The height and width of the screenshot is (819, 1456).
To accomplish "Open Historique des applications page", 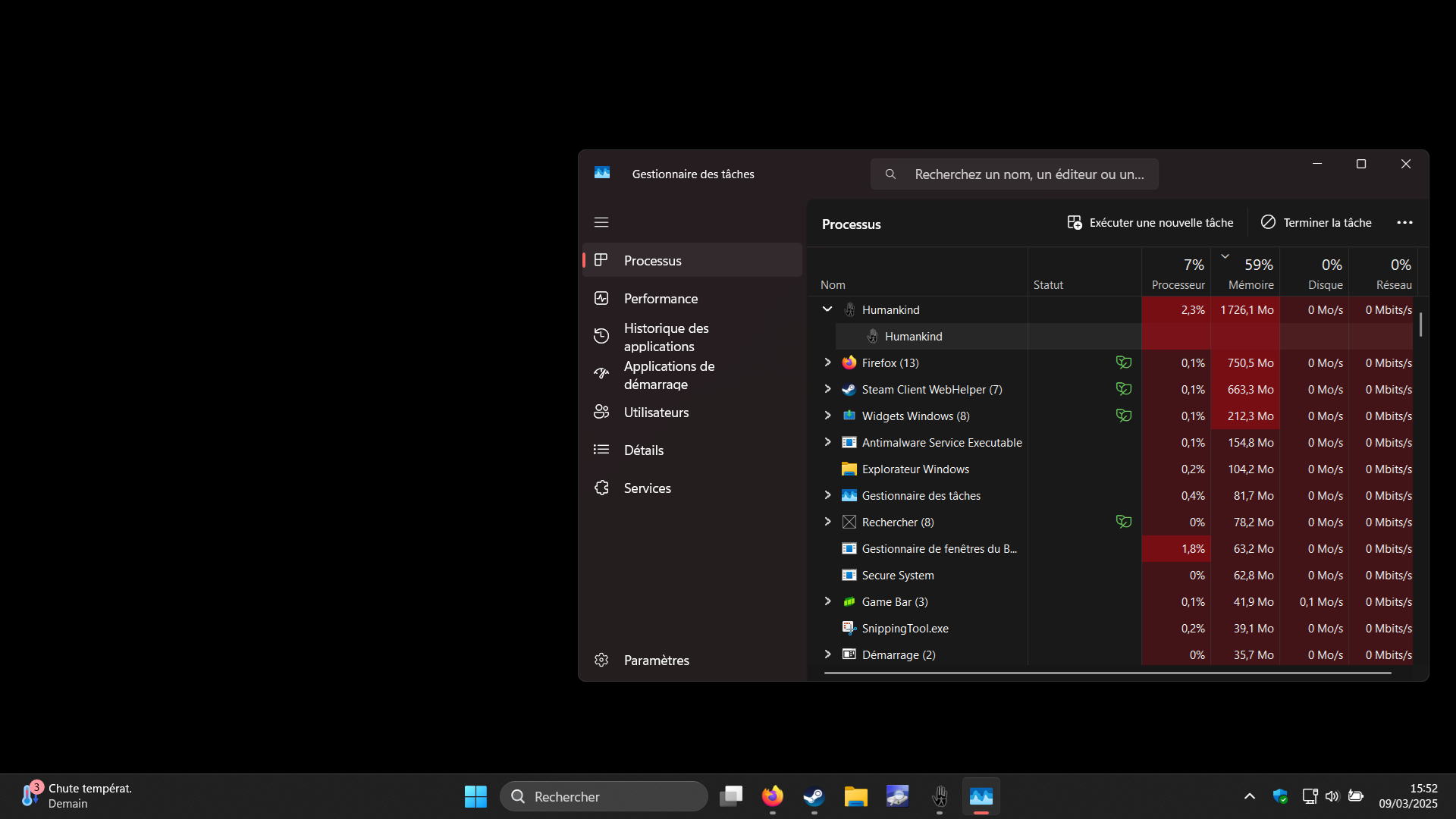I will (666, 337).
